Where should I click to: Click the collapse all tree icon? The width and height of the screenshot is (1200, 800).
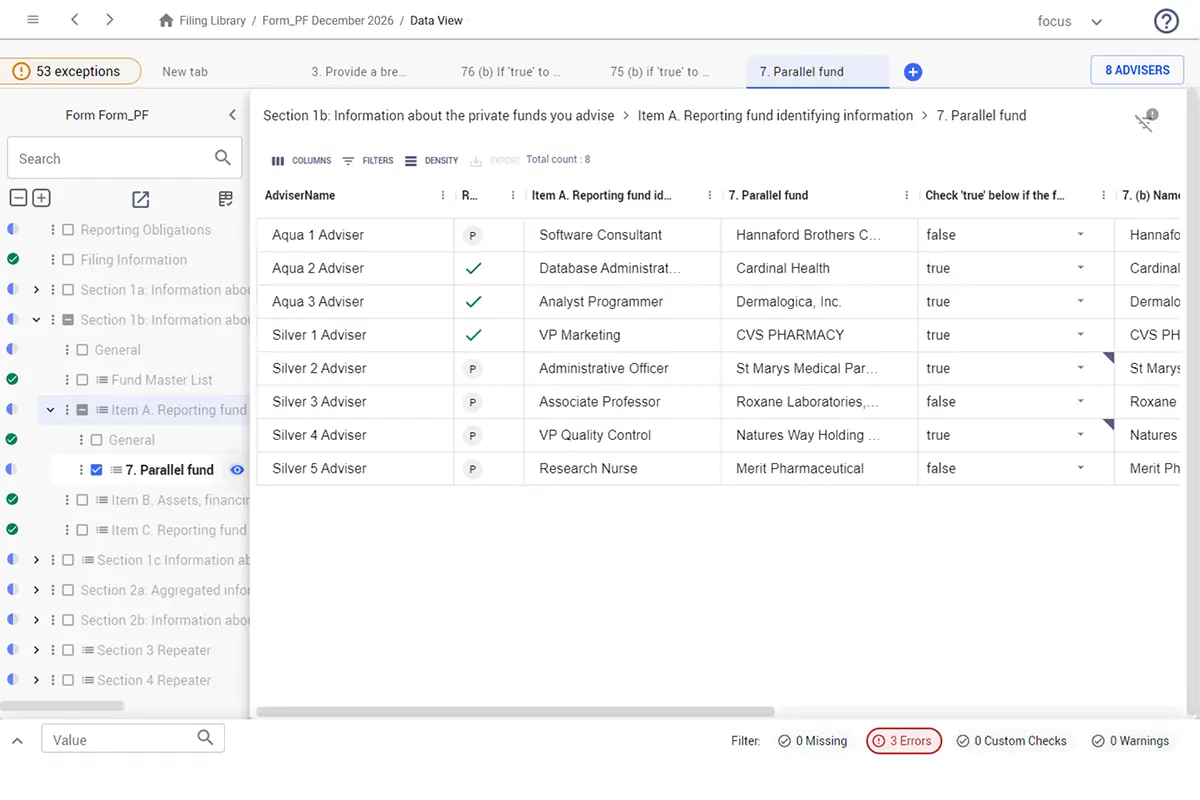tap(17, 198)
